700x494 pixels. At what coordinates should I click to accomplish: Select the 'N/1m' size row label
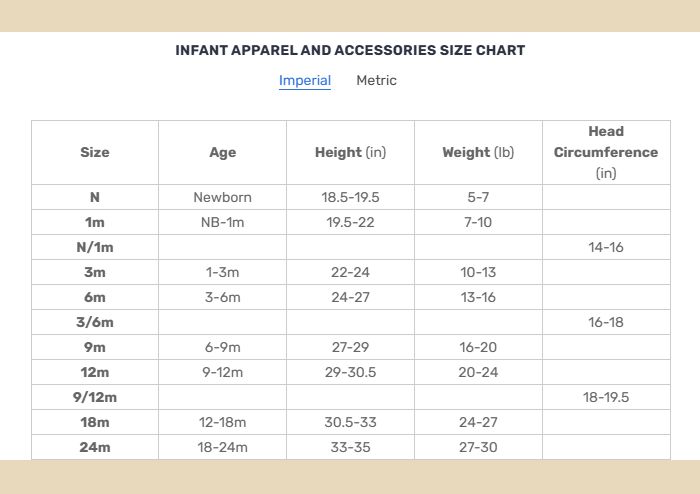[x=95, y=247]
